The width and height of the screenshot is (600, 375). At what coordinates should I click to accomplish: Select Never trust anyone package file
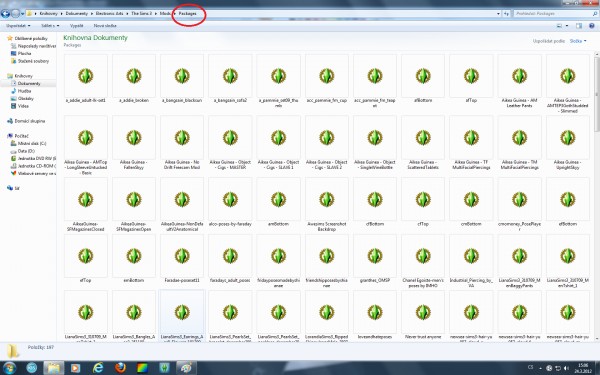point(423,315)
